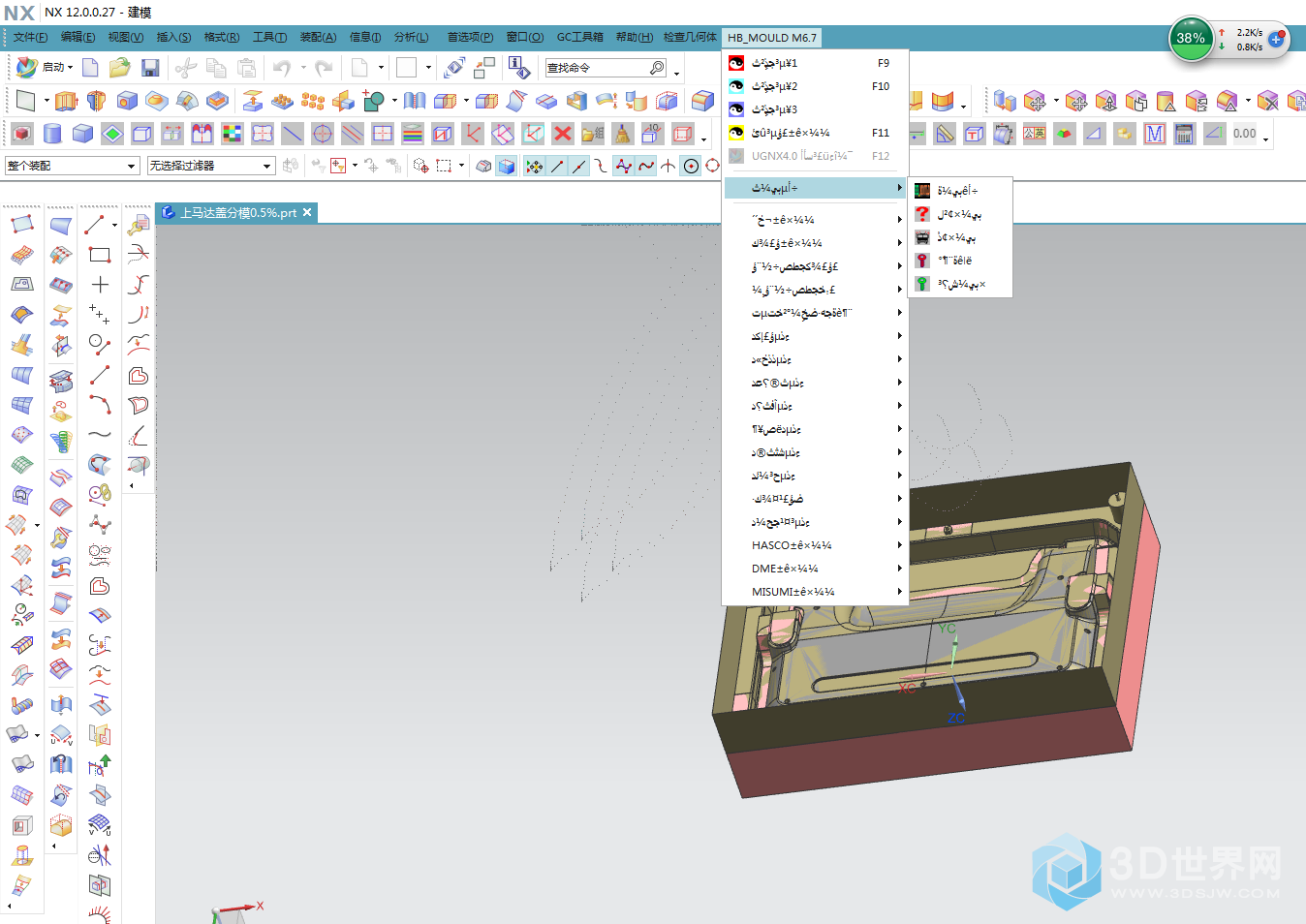The image size is (1306, 924).
Task: Click the red X delete icon
Action: tap(562, 133)
